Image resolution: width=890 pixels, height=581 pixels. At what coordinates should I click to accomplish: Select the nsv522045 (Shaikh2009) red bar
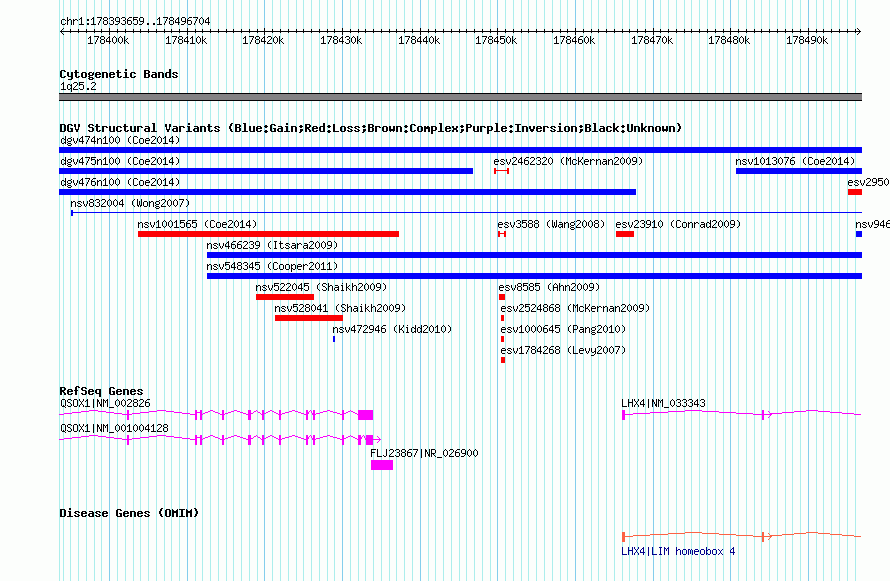[285, 297]
